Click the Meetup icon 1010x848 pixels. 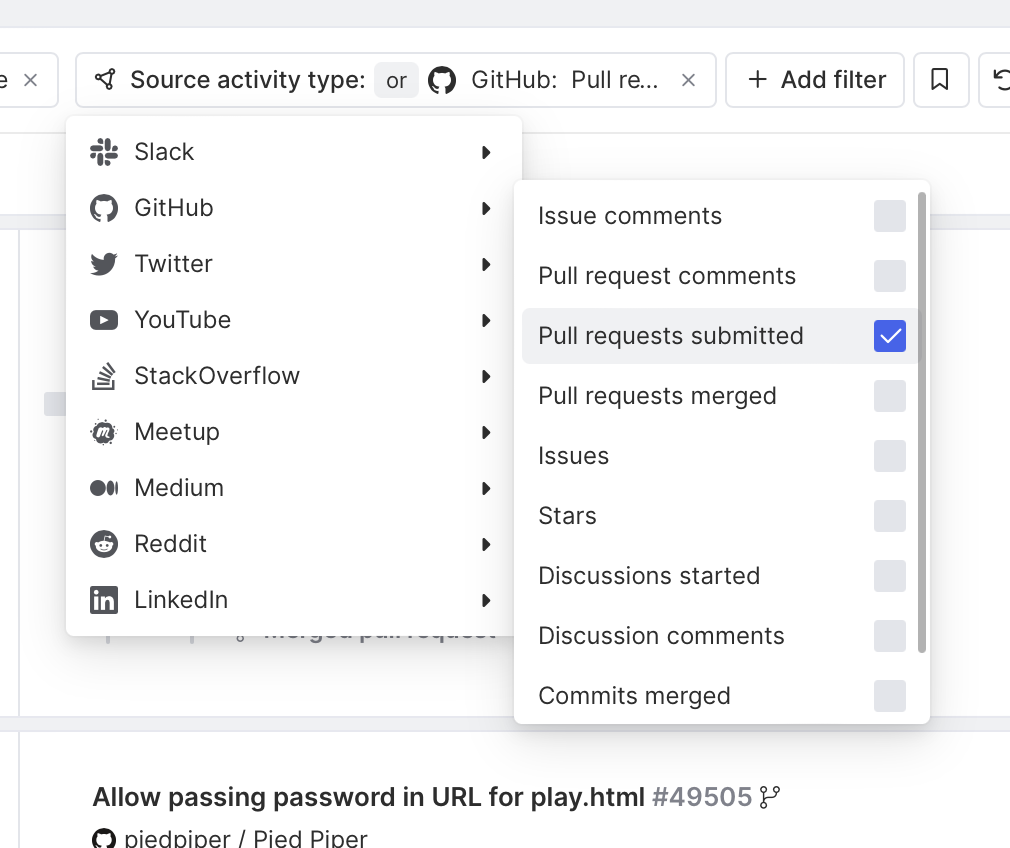click(x=104, y=432)
